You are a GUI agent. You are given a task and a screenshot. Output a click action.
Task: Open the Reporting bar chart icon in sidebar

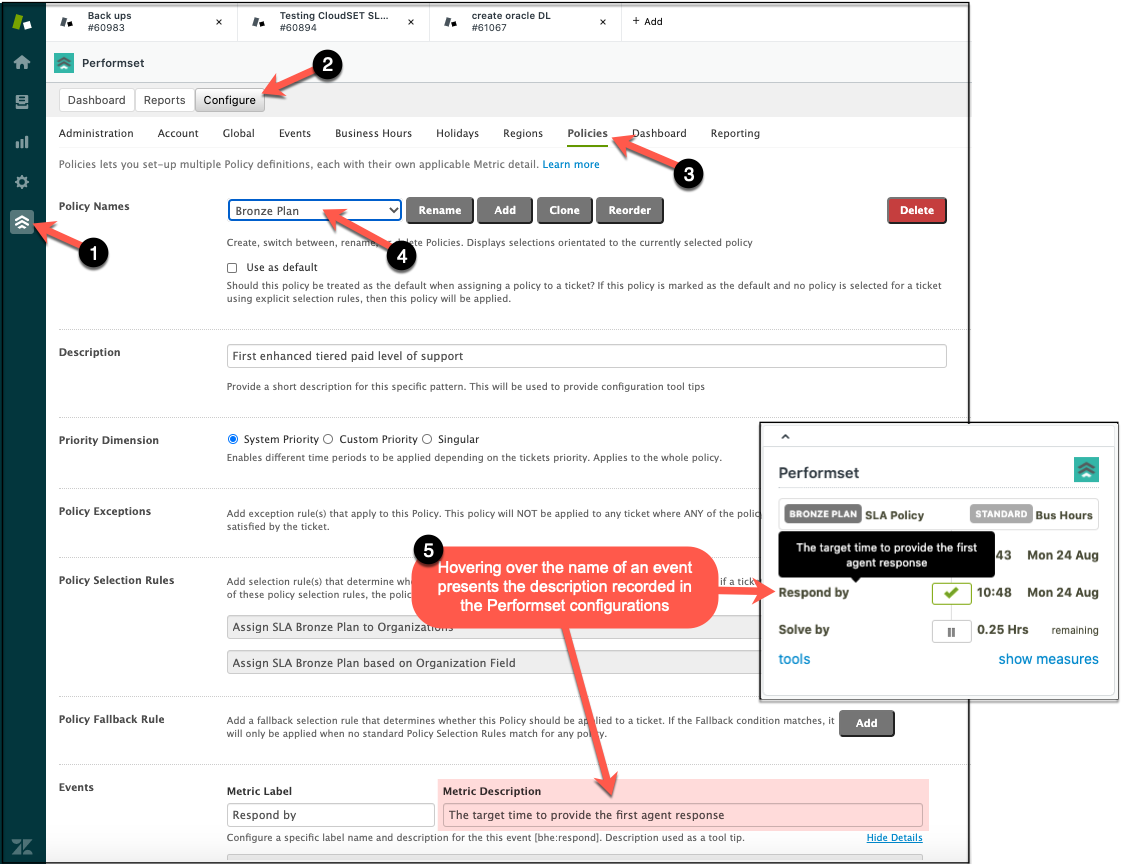click(x=22, y=142)
